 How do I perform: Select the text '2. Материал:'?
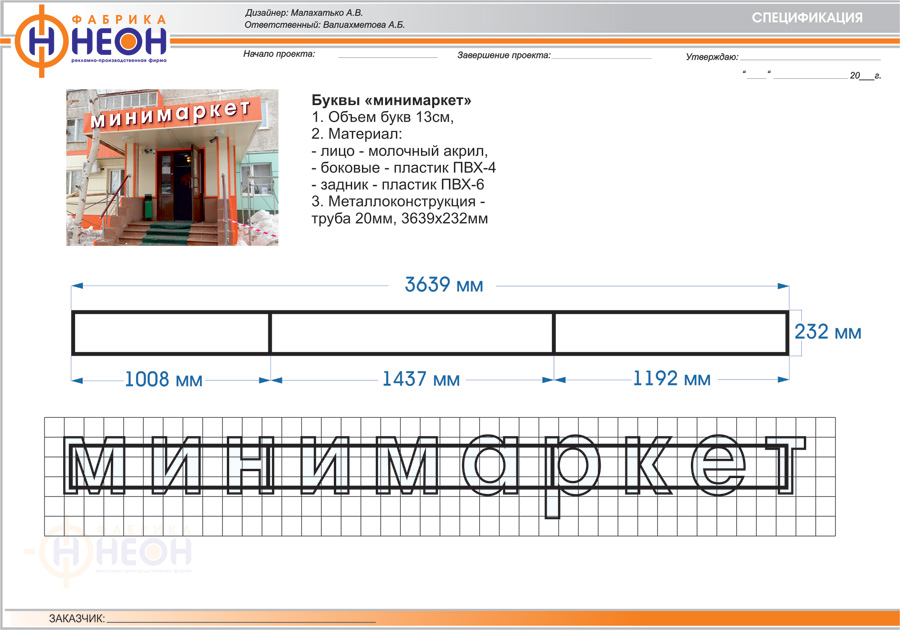pos(357,134)
